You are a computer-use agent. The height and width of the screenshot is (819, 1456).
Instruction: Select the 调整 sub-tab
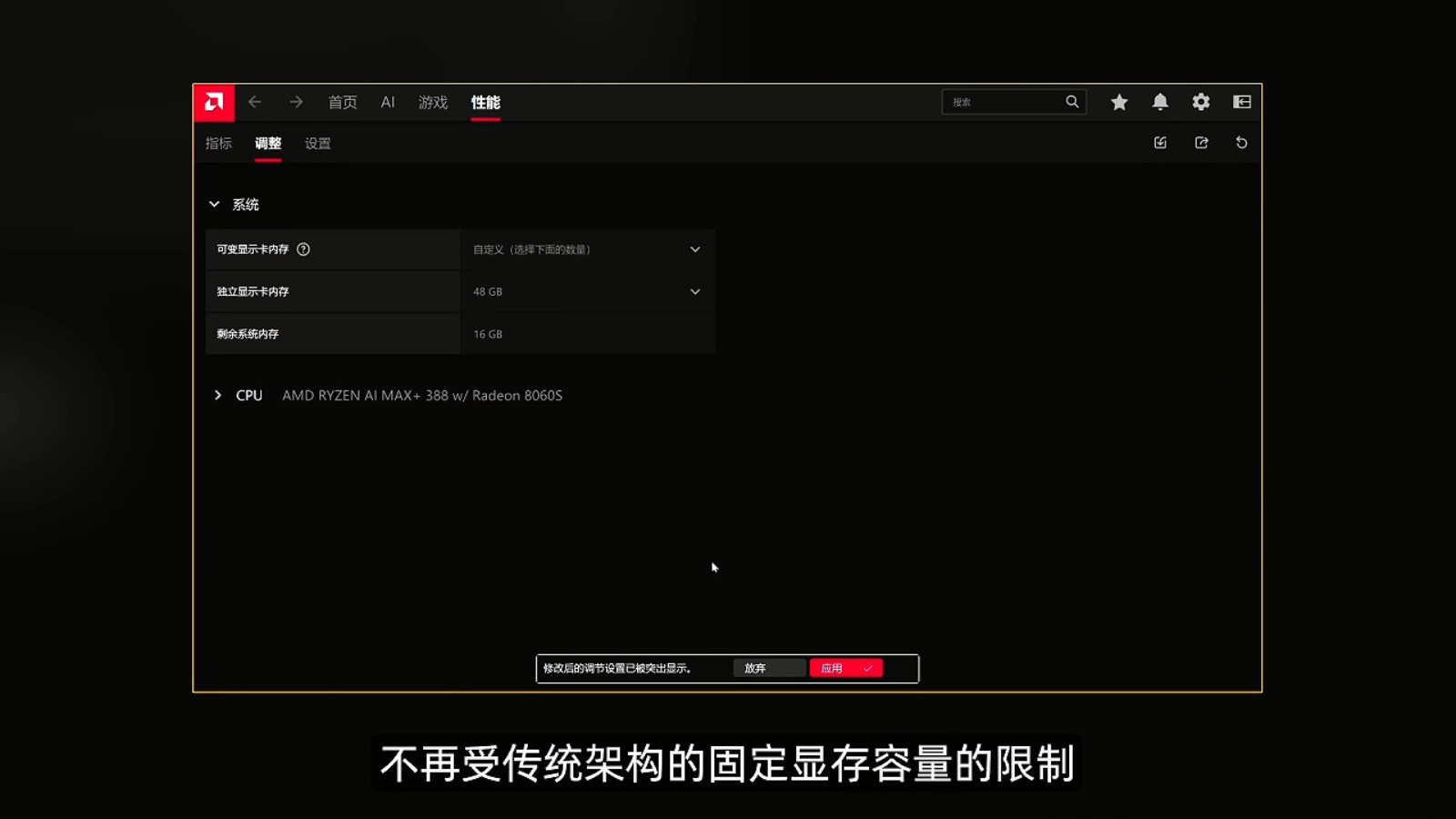(x=268, y=144)
